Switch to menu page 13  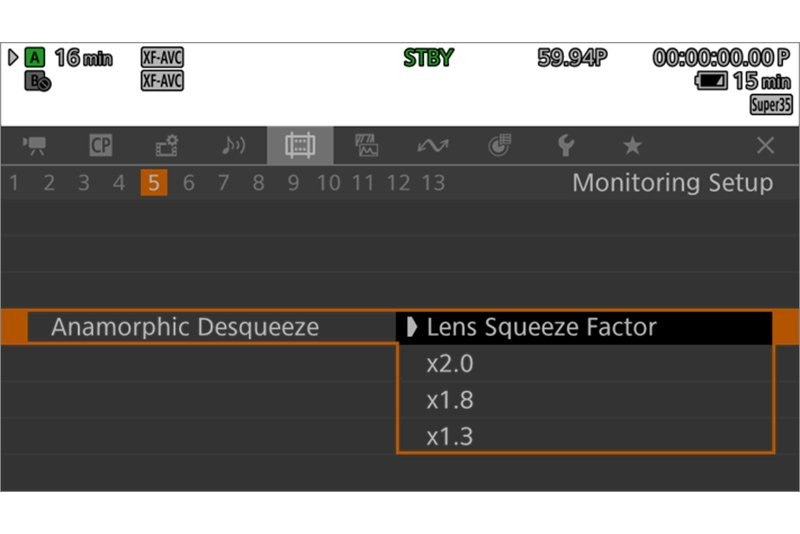[x=433, y=183]
